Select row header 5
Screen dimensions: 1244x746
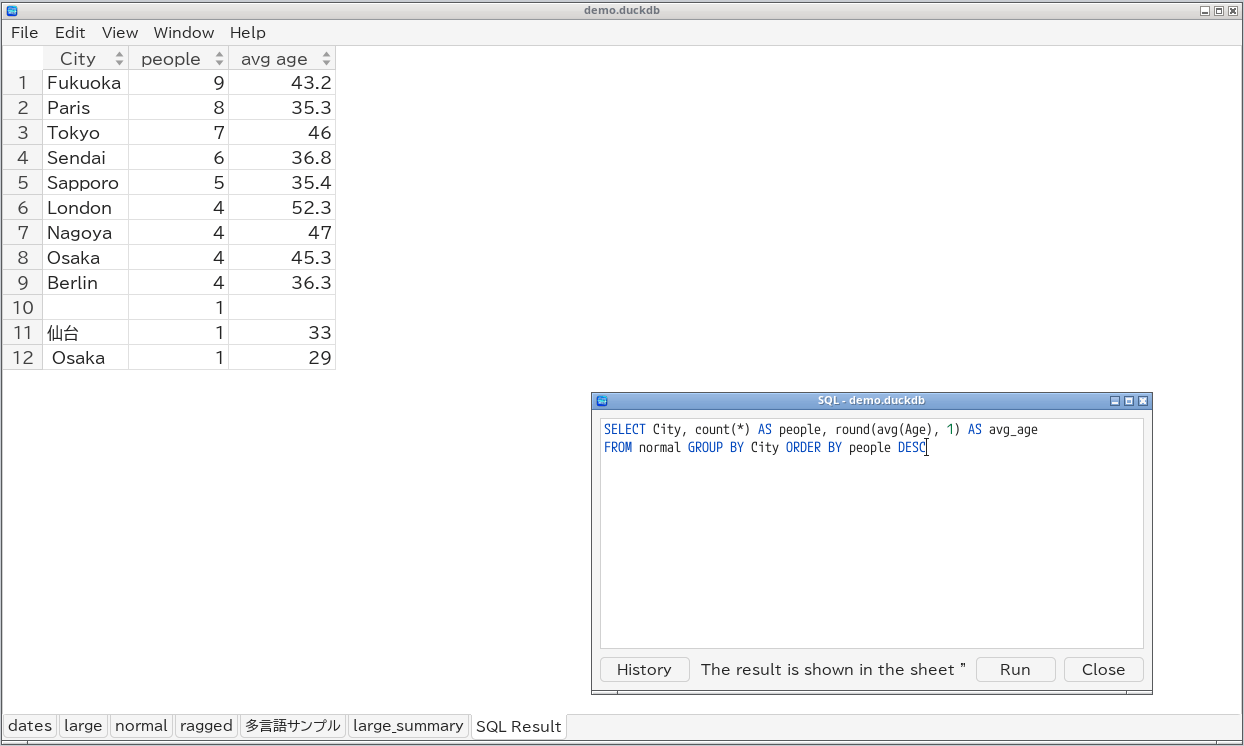pyautogui.click(x=22, y=183)
